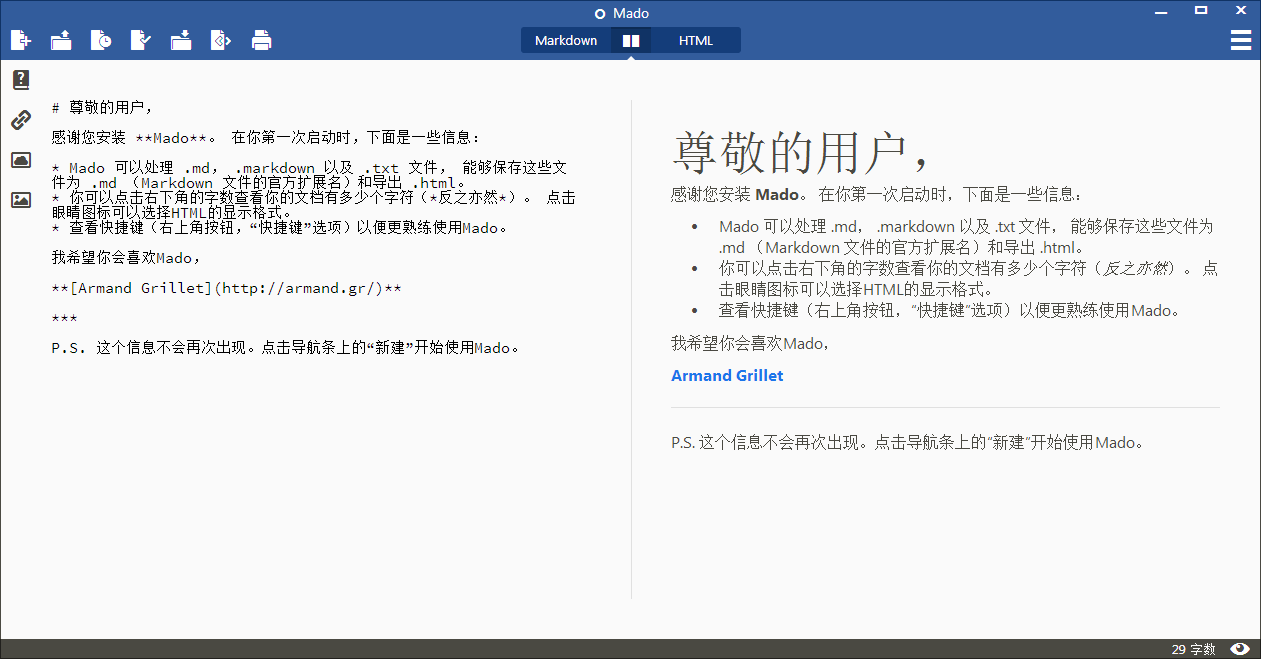Switch to the HTML tab
Image resolution: width=1261 pixels, height=659 pixels.
[696, 41]
